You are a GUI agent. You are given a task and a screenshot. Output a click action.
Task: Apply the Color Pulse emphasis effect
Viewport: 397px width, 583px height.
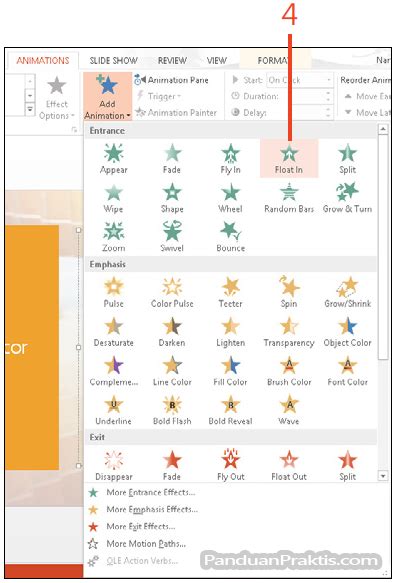172,293
